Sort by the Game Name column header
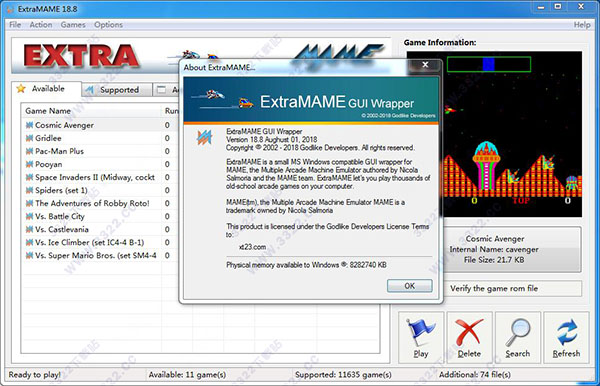Screen dimensions: 600x386 (91, 111)
